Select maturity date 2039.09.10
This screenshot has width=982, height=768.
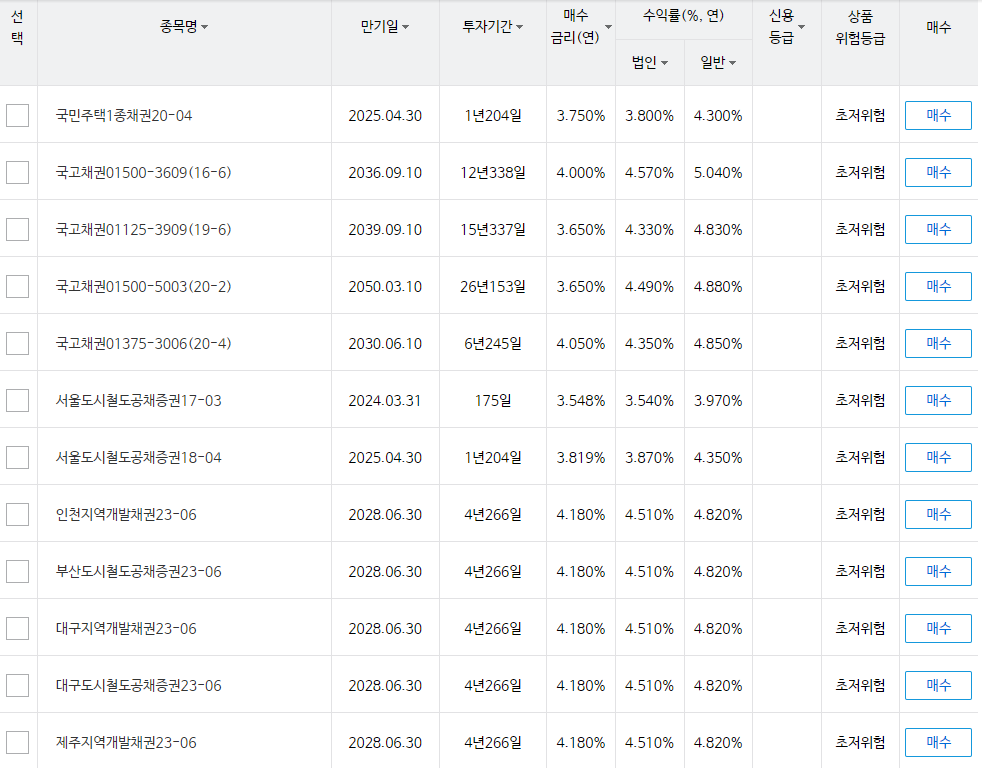coord(385,230)
